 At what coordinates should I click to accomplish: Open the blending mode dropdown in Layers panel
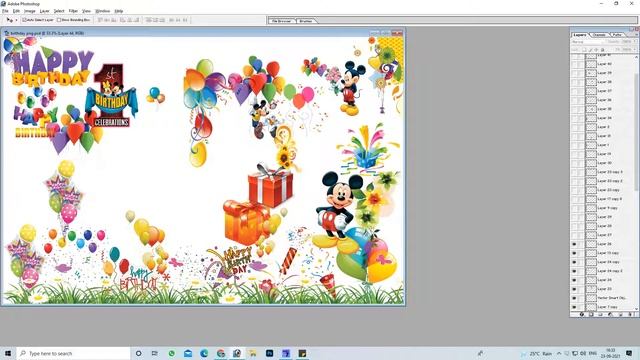(x=587, y=42)
